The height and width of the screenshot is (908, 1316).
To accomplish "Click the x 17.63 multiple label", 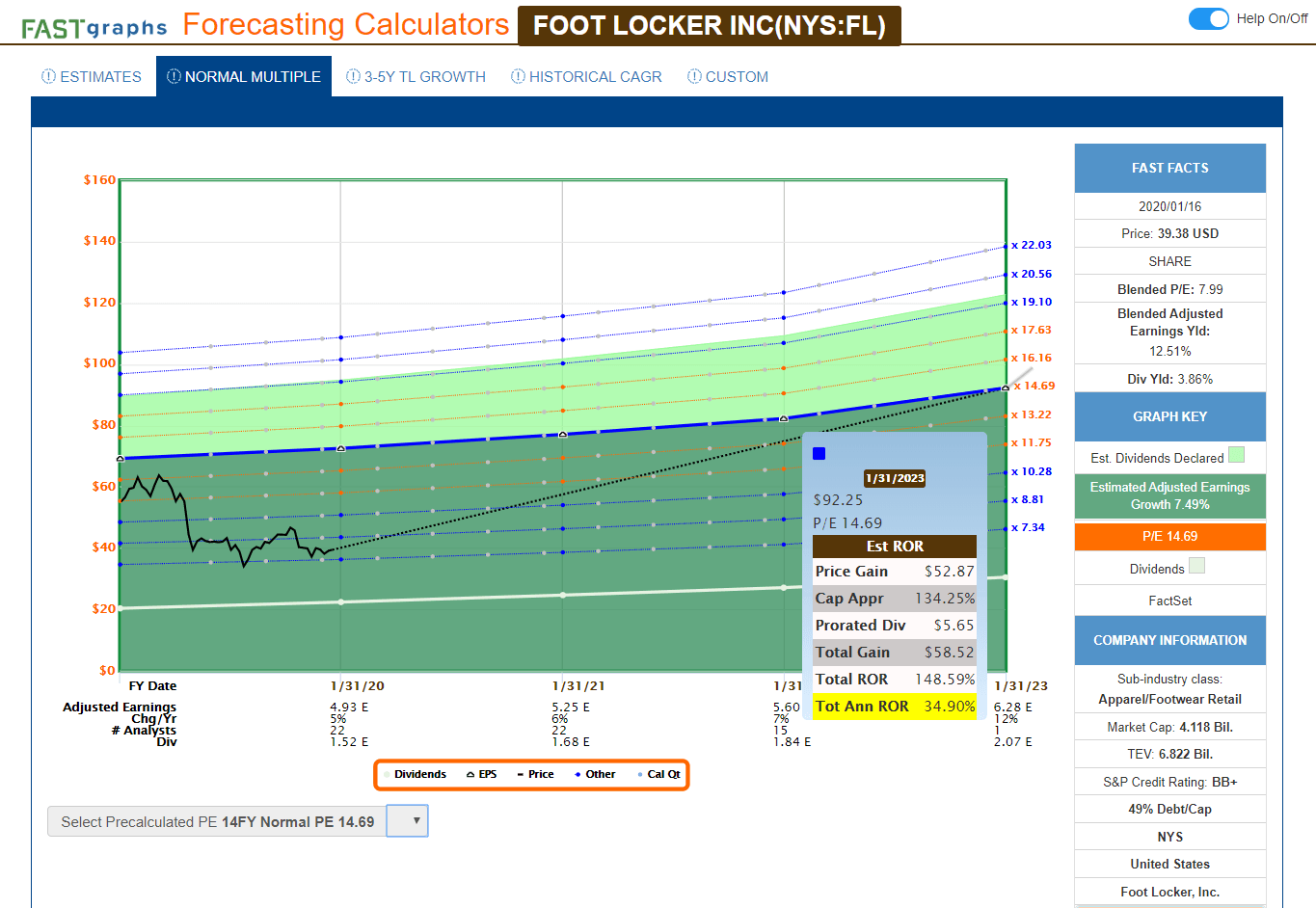I will pos(1032,330).
